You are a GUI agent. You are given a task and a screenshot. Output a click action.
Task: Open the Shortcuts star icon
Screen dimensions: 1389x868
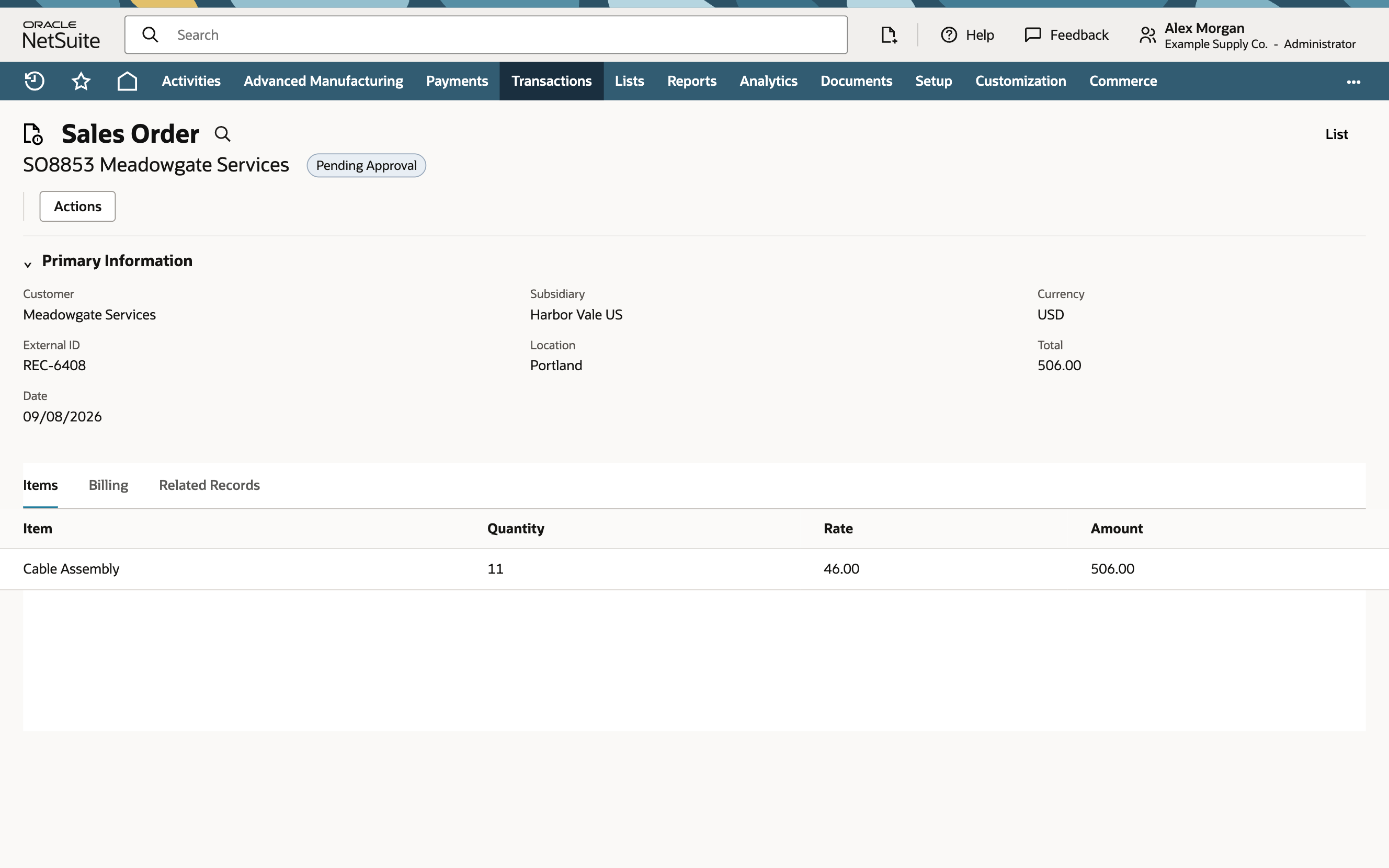[x=81, y=81]
